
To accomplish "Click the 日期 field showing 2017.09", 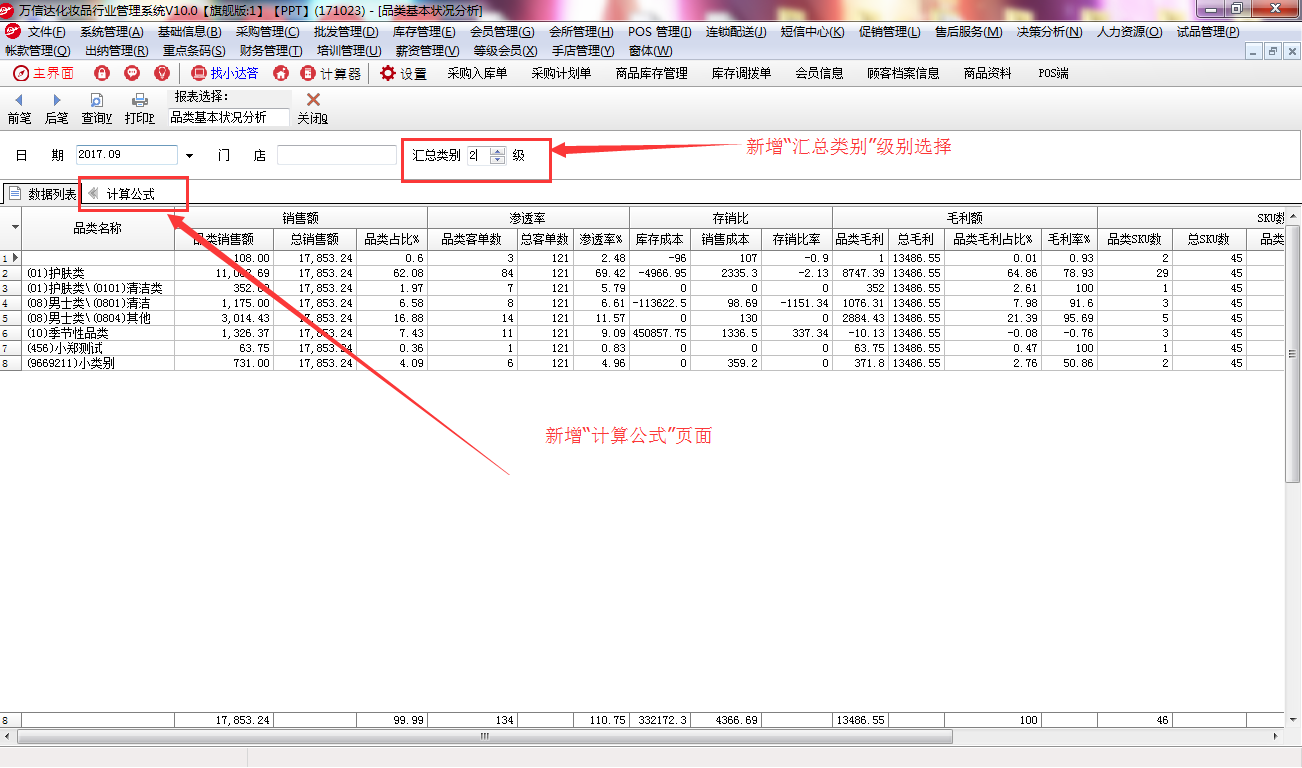I will point(126,155).
